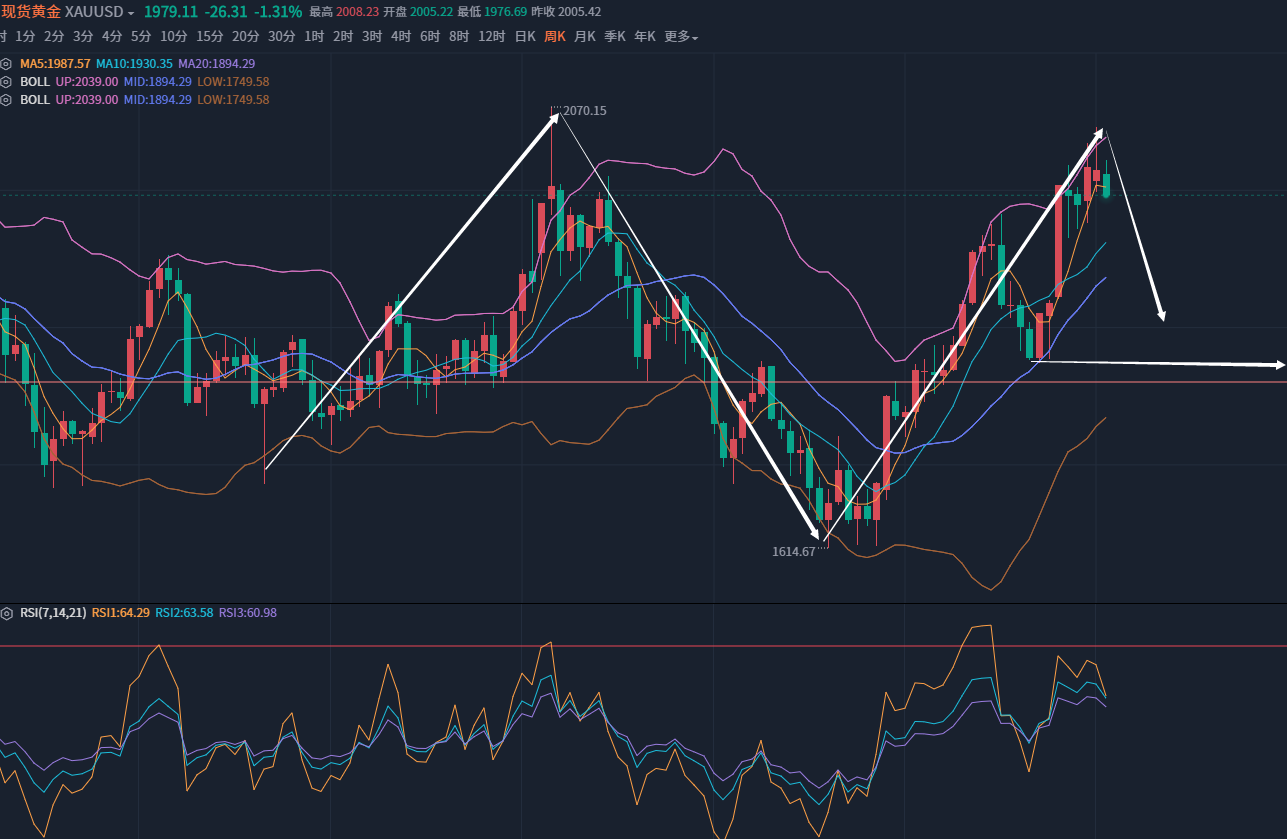Click the RSI1:64.29 value label
This screenshot has height=839, width=1287.
(x=120, y=612)
